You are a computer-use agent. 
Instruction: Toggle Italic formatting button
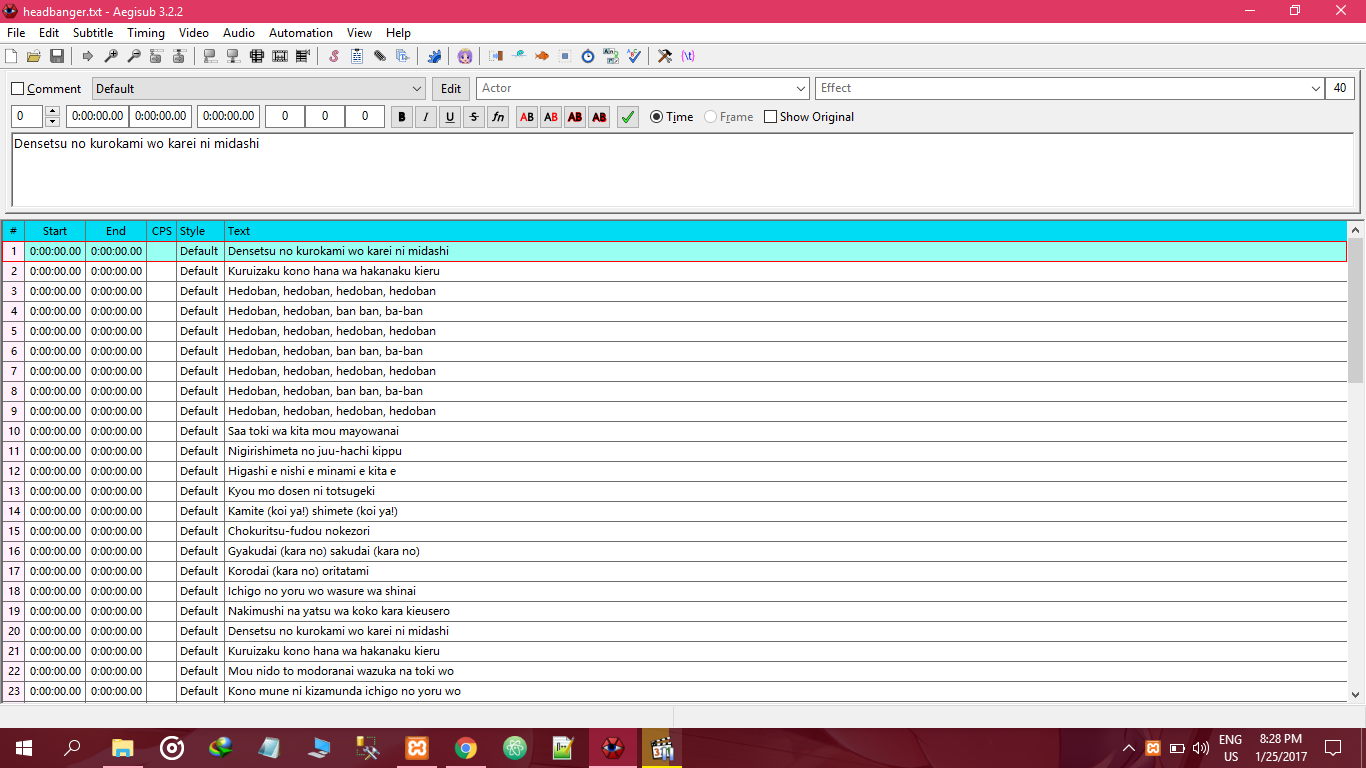click(x=426, y=117)
